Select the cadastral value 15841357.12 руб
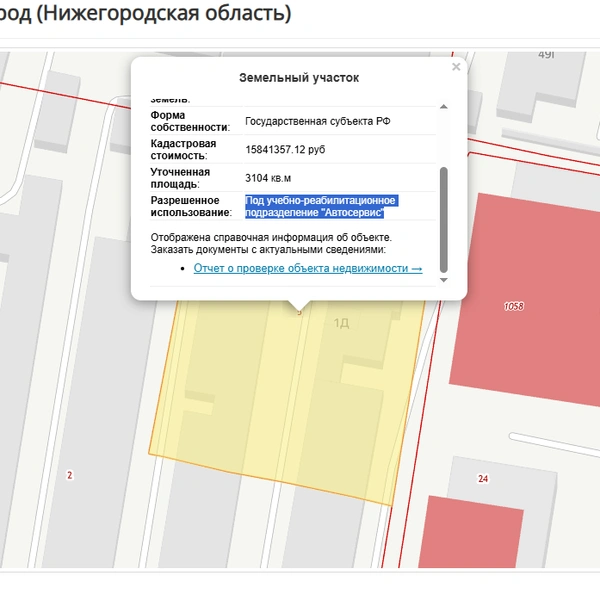The image size is (600, 600). pyautogui.click(x=285, y=150)
